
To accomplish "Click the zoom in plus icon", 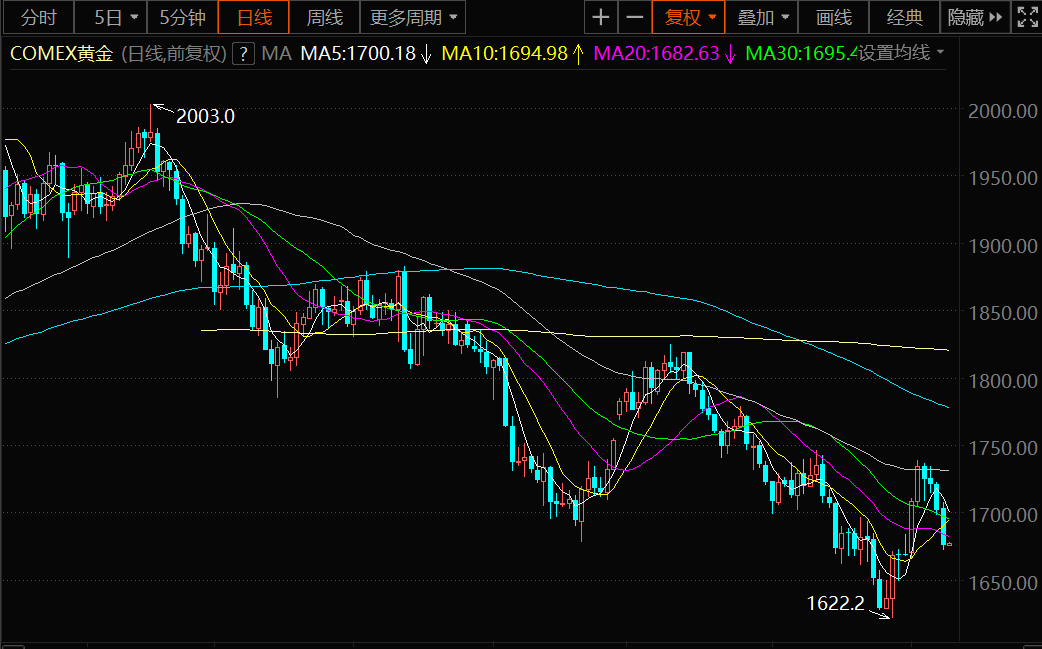I will (x=600, y=17).
